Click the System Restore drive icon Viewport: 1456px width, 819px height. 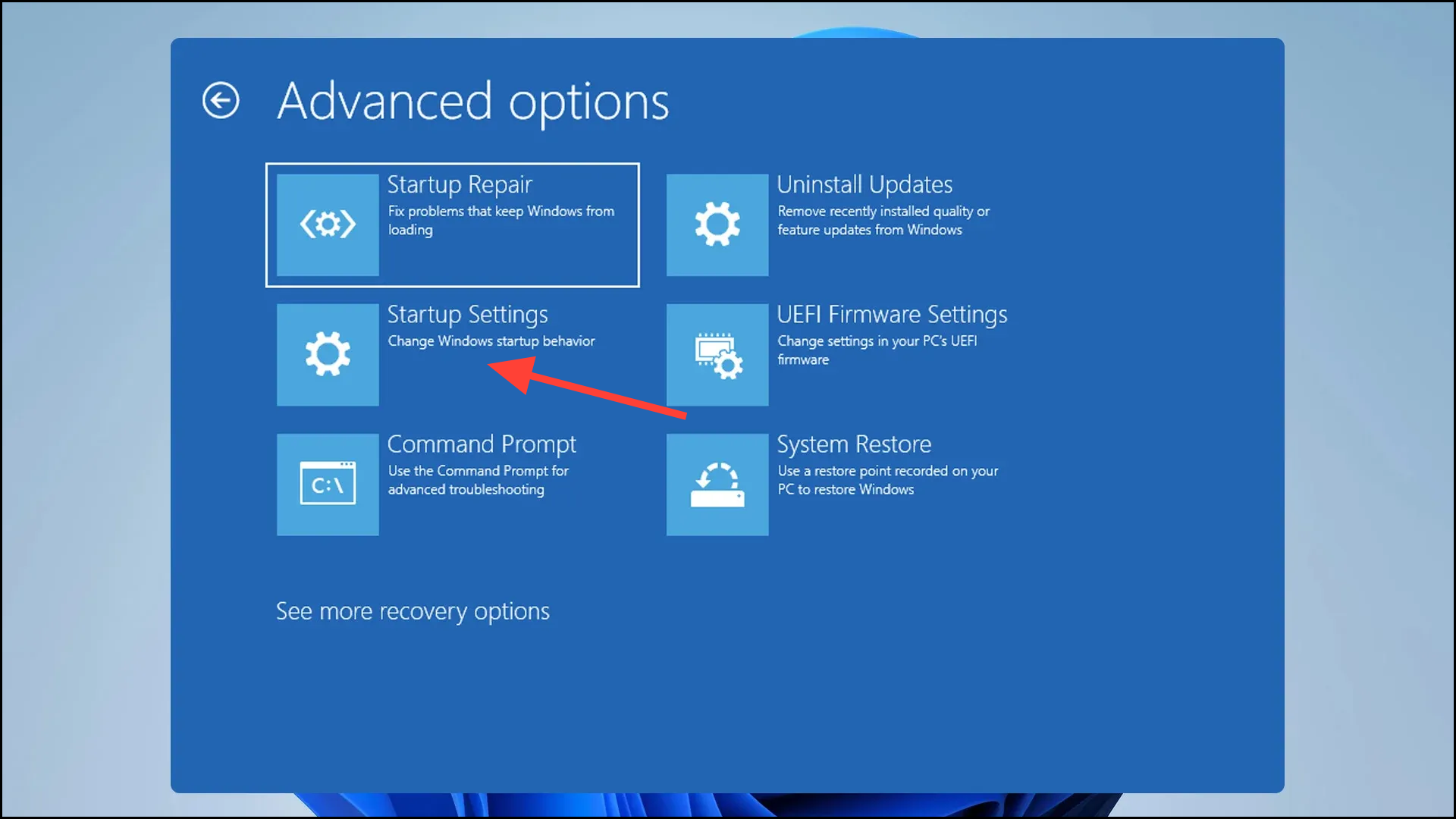tap(717, 484)
